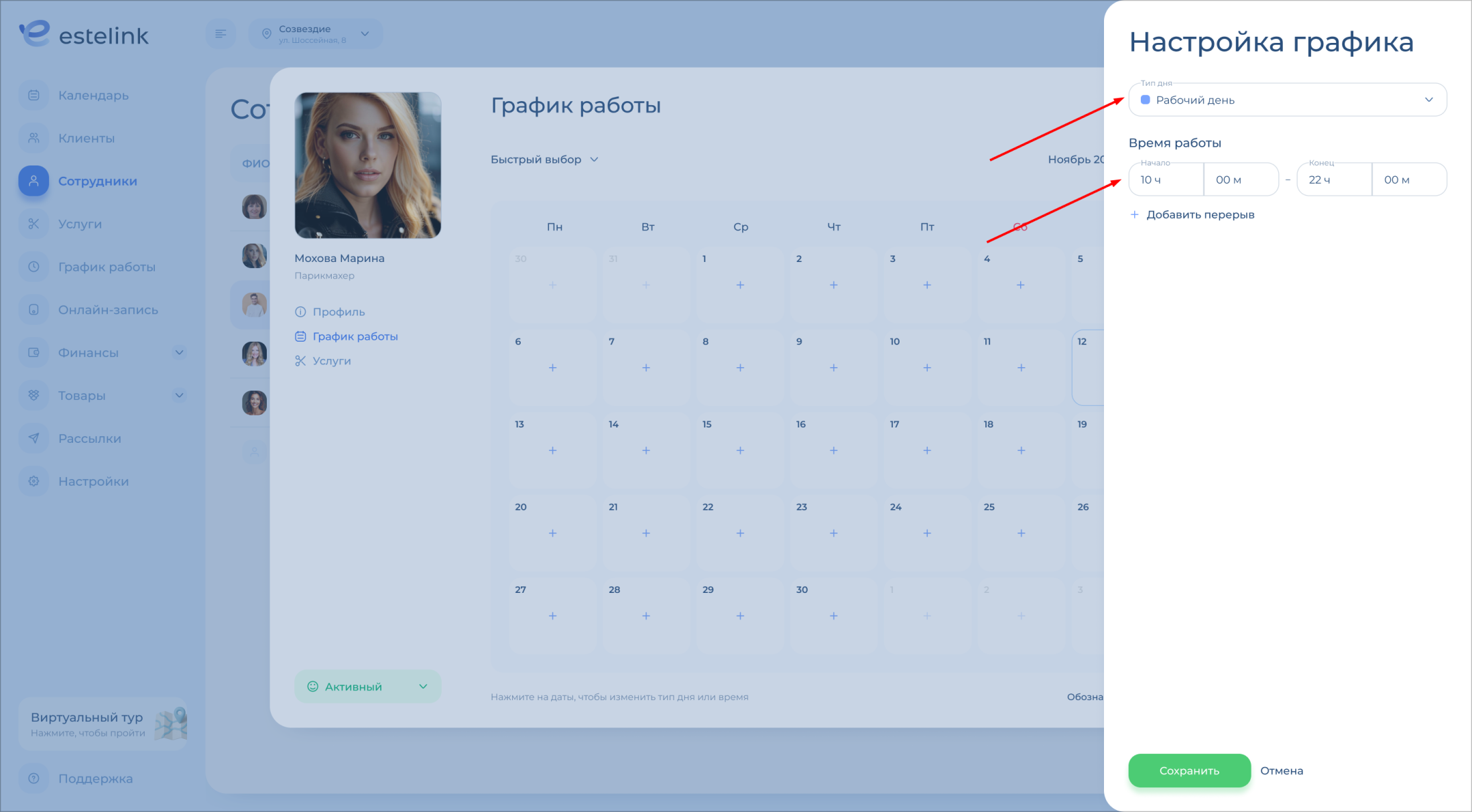Click the hamburger menu collapse icon
The image size is (1472, 812).
point(221,33)
